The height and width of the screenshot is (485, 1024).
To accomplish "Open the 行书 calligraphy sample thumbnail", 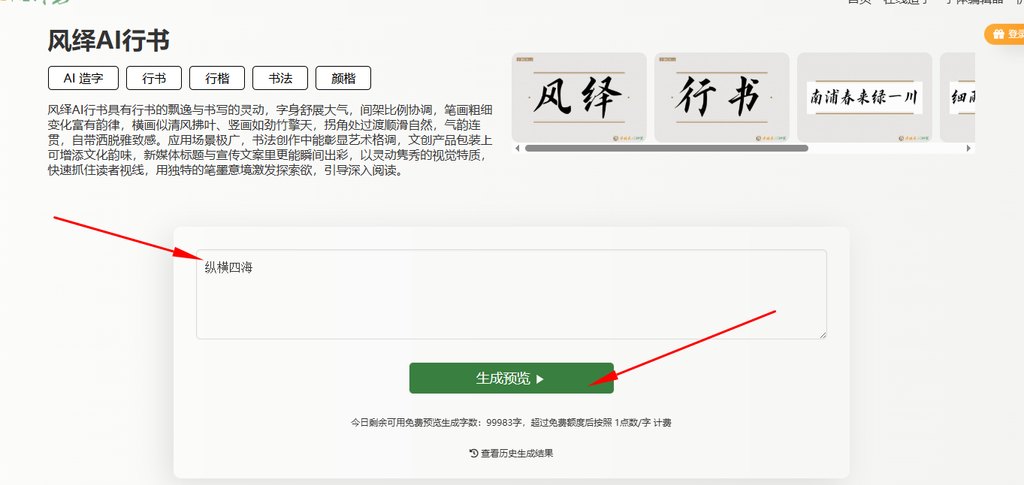I will (x=722, y=97).
